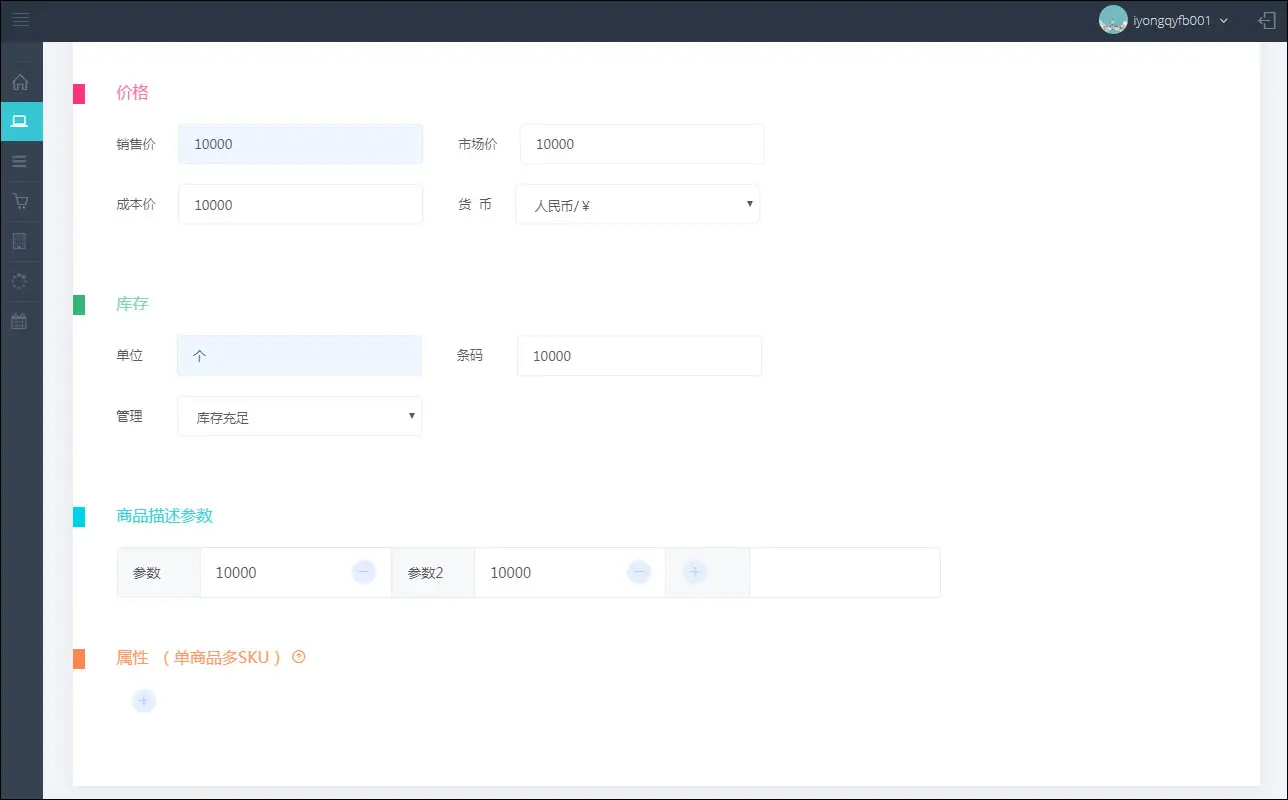
Task: Click the building icon in sidebar
Action: [20, 241]
